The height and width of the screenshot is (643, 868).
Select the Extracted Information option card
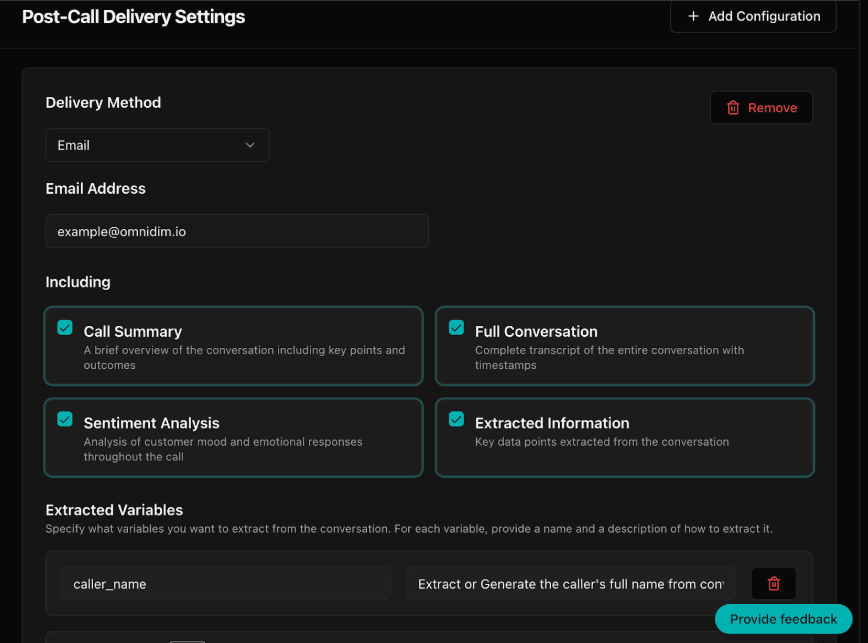[x=624, y=437]
